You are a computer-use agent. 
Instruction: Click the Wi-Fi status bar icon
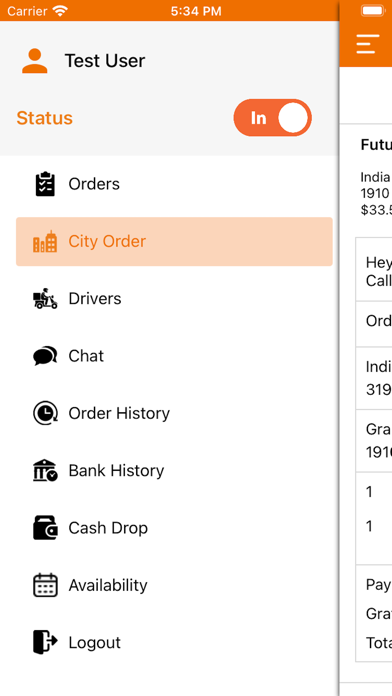(59, 11)
